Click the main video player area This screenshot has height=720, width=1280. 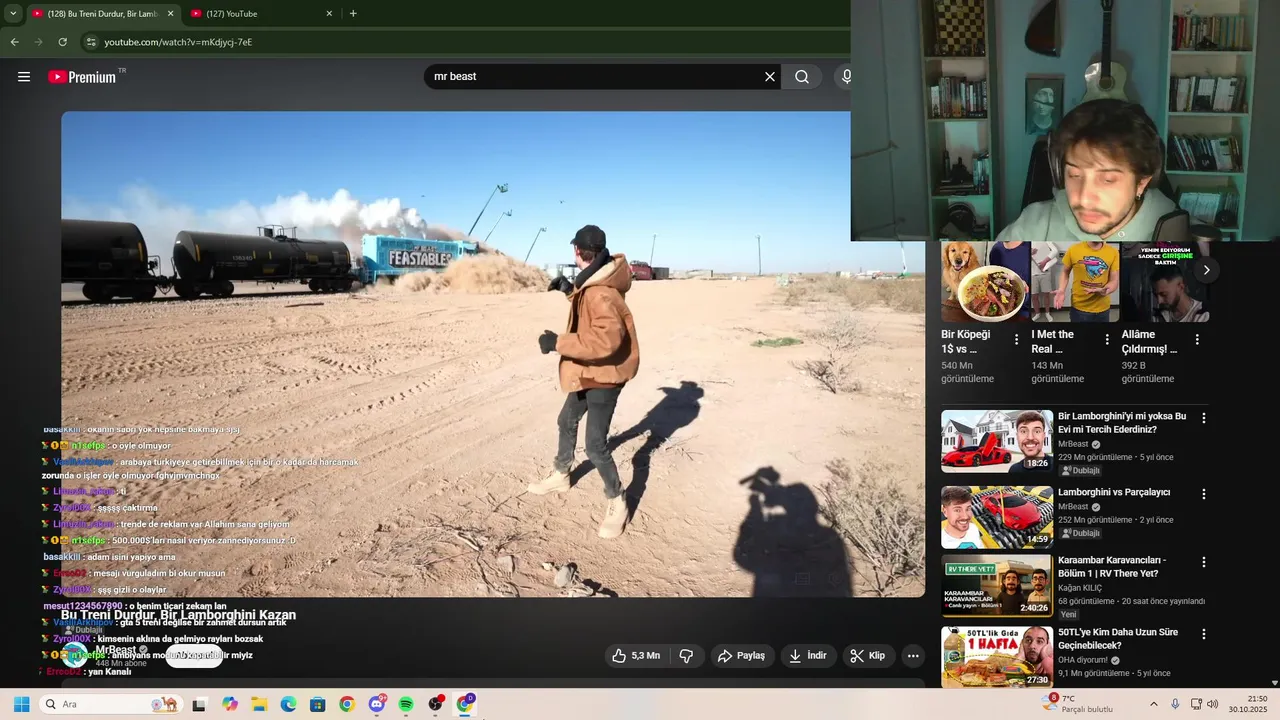tap(493, 354)
